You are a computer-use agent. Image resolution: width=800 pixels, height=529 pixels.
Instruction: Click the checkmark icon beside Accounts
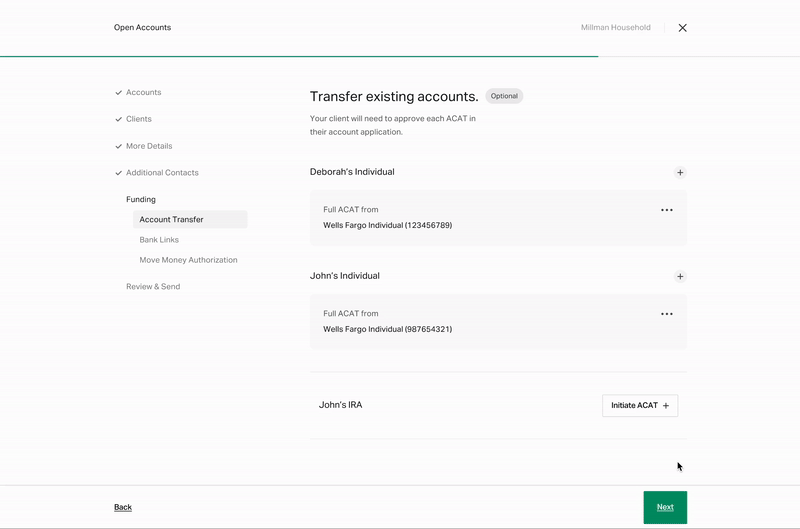coord(118,93)
